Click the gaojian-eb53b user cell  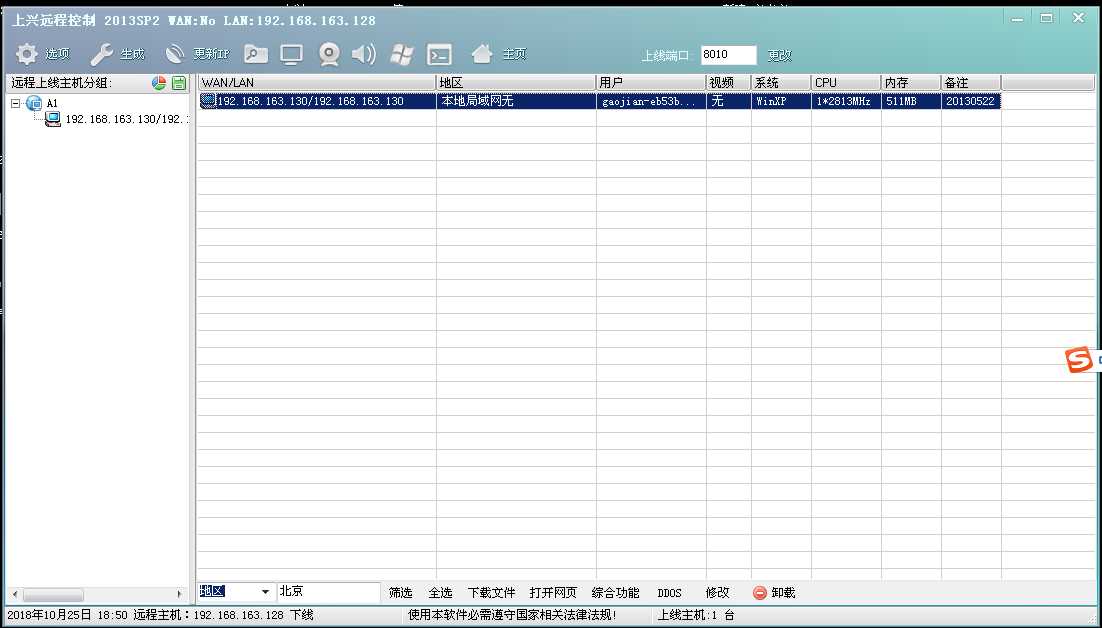point(649,101)
